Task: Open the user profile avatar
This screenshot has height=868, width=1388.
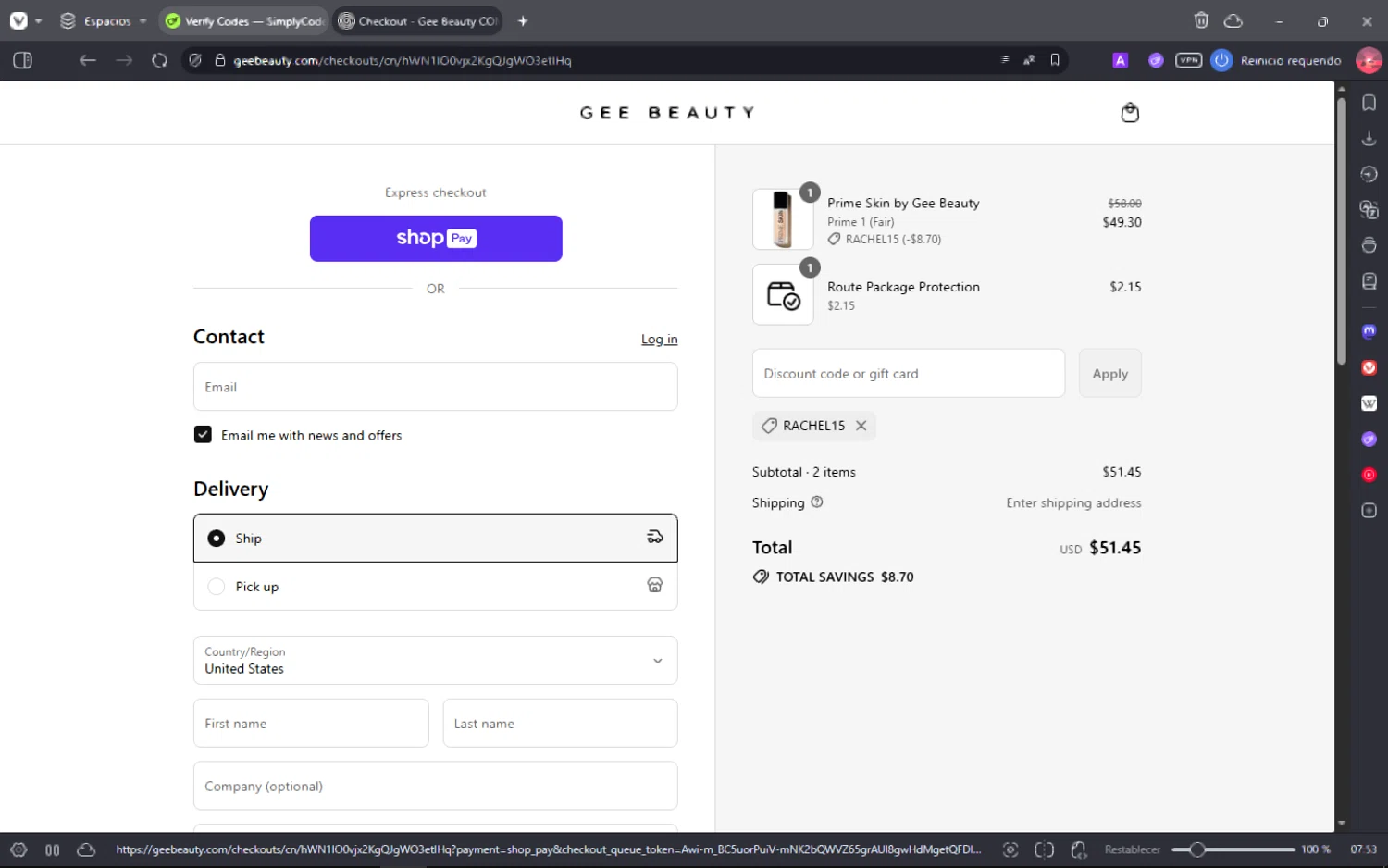Action: coord(1369,60)
